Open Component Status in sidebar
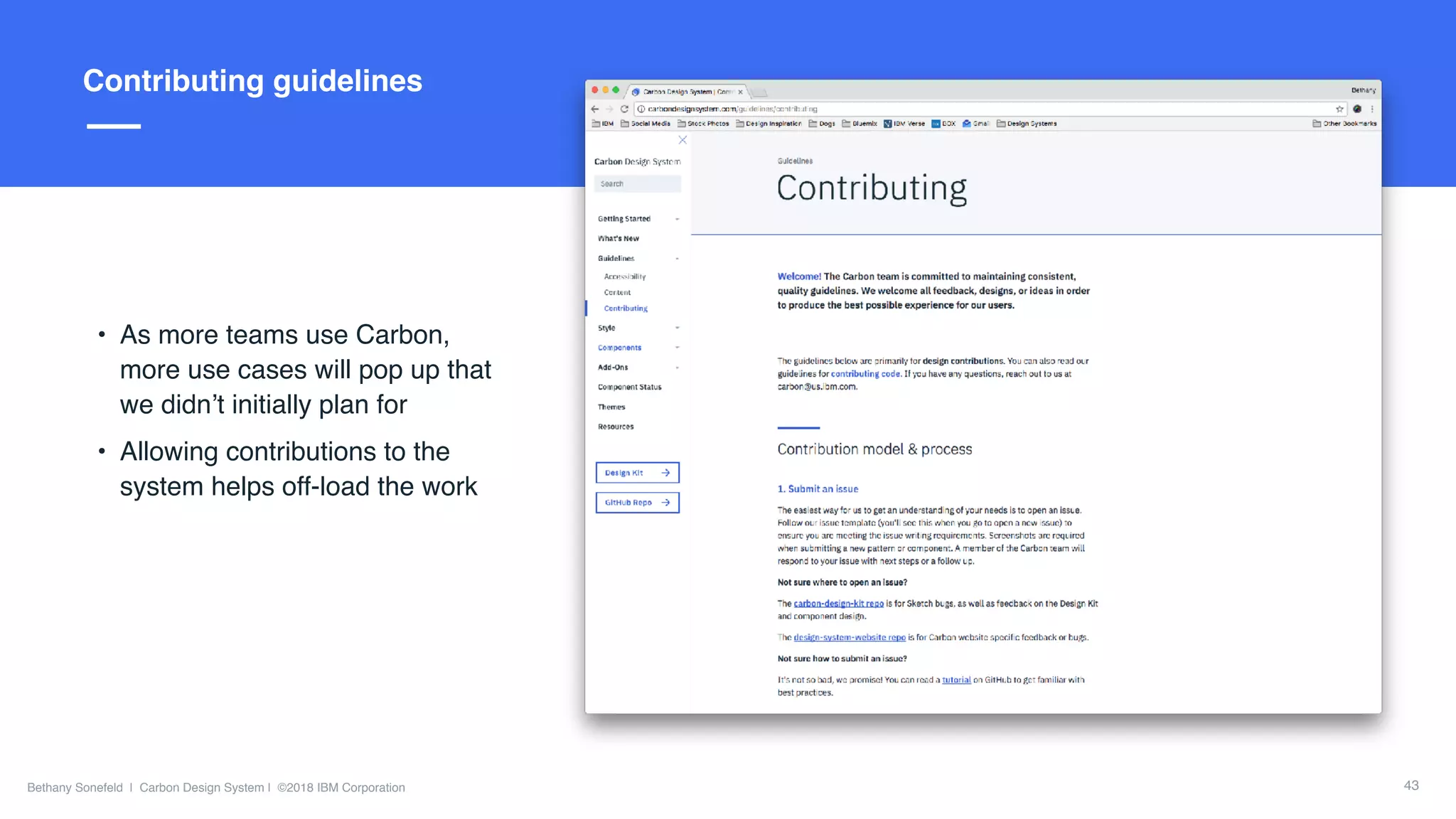 630,387
